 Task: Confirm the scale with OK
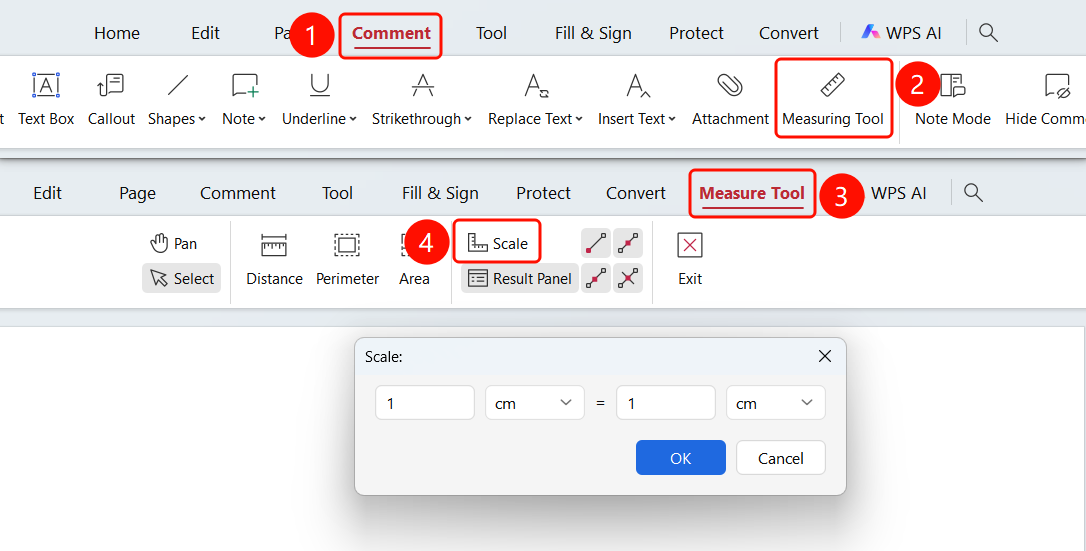pos(681,458)
